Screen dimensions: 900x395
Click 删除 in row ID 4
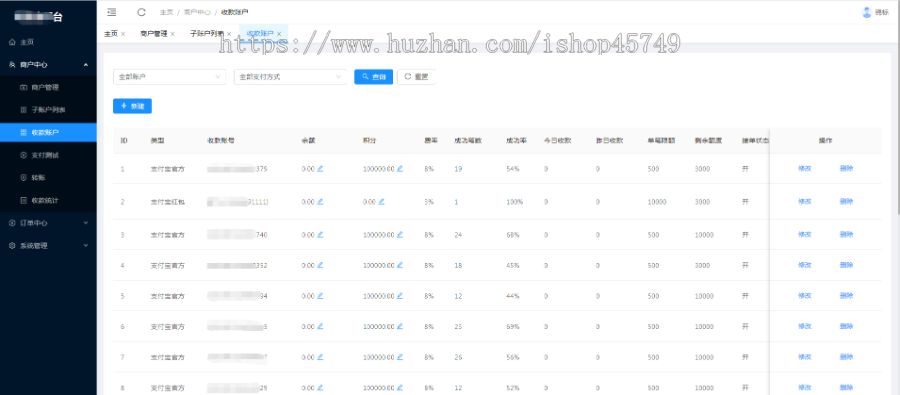click(x=846, y=265)
